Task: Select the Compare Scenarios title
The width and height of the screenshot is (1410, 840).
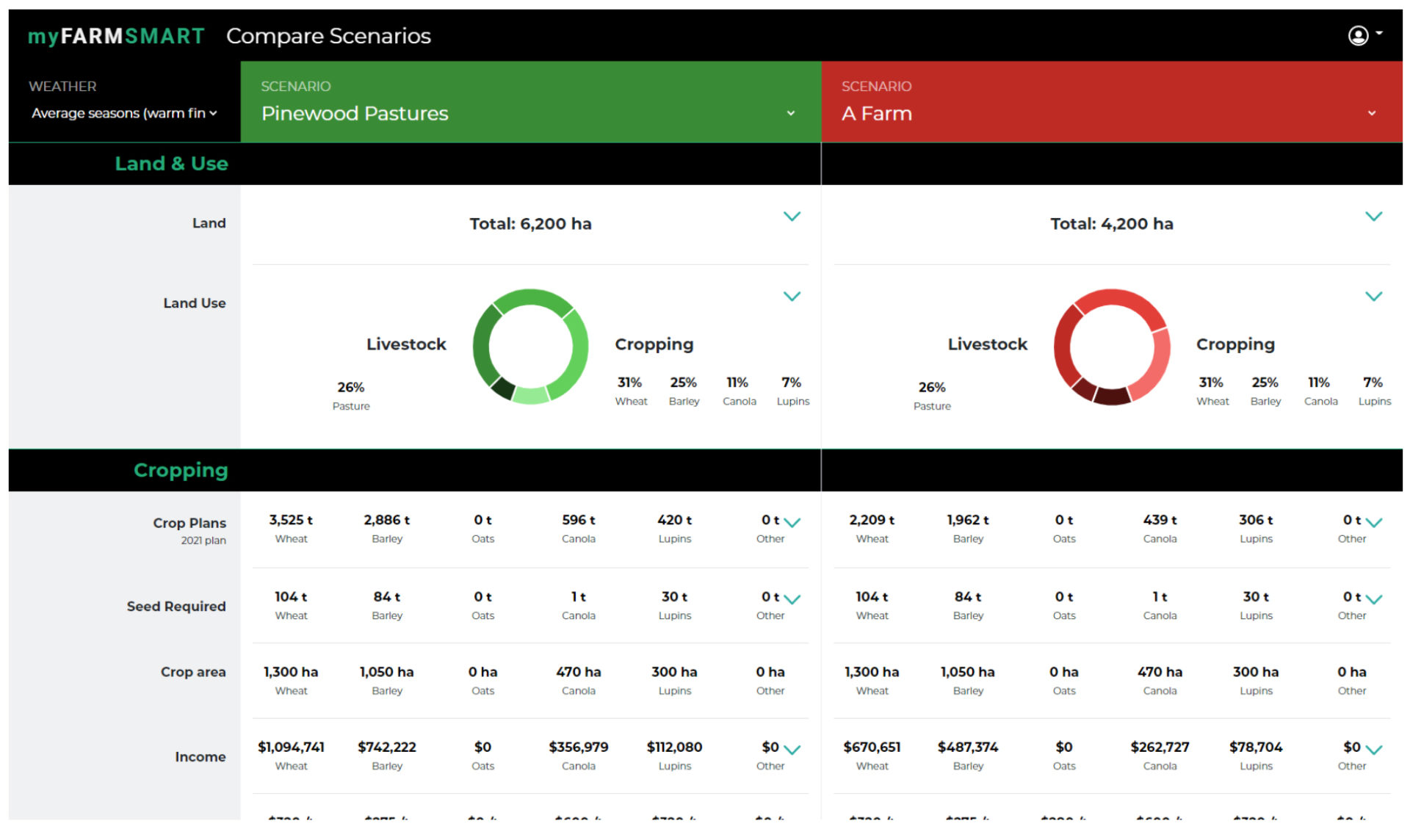Action: 329,35
